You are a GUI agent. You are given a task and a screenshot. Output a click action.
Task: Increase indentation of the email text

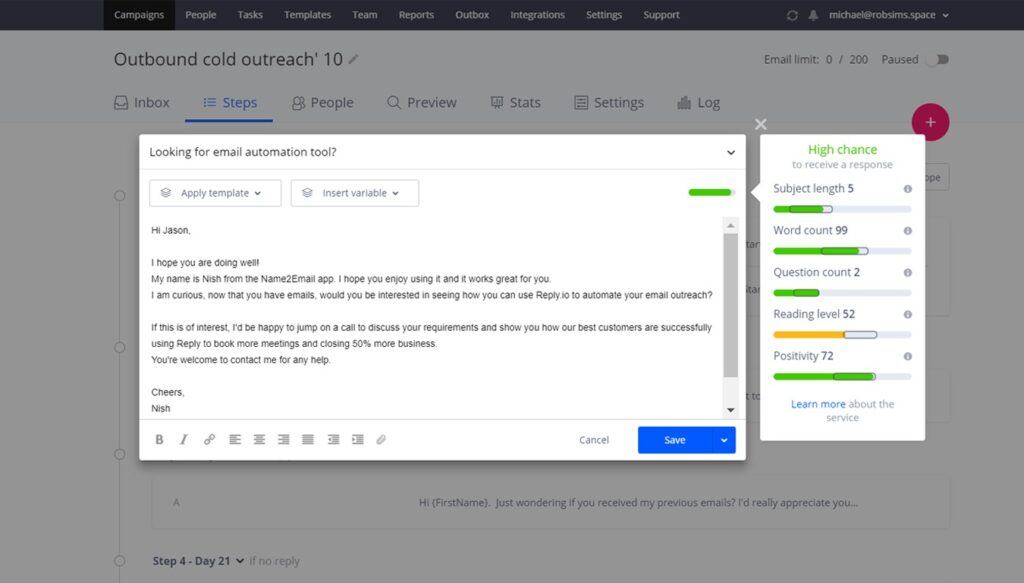coord(358,439)
